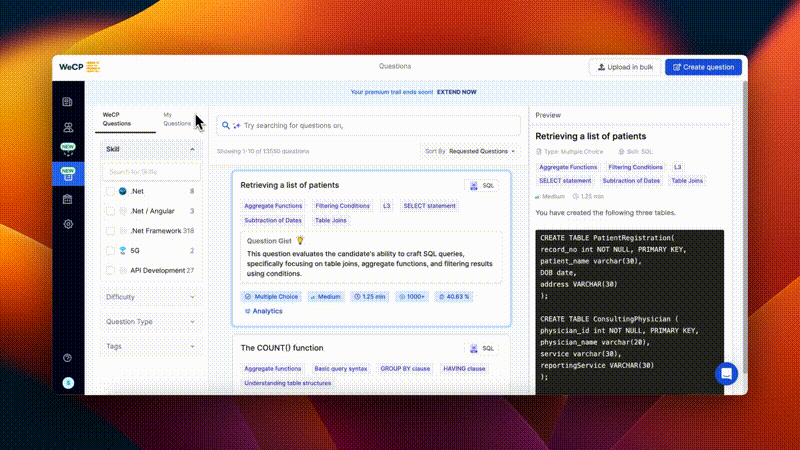Tick the .Net skill checkbox
Screen dimensions: 800x450
[110, 191]
